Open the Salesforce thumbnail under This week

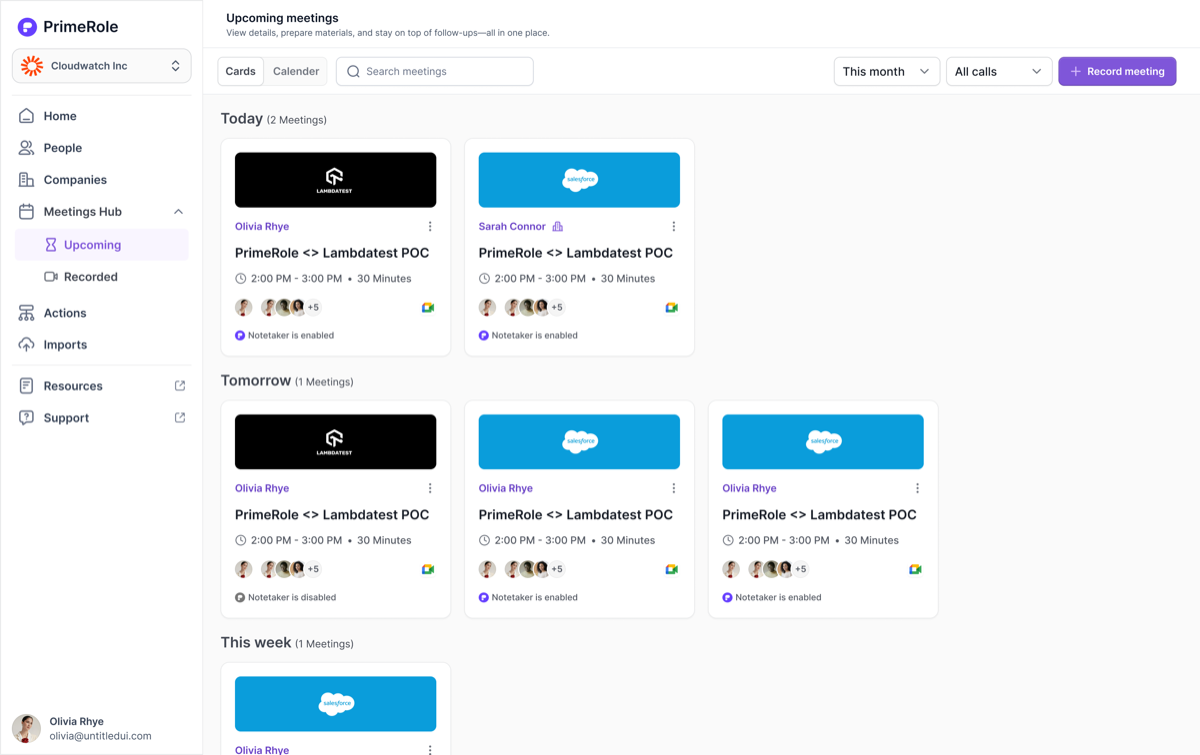335,704
